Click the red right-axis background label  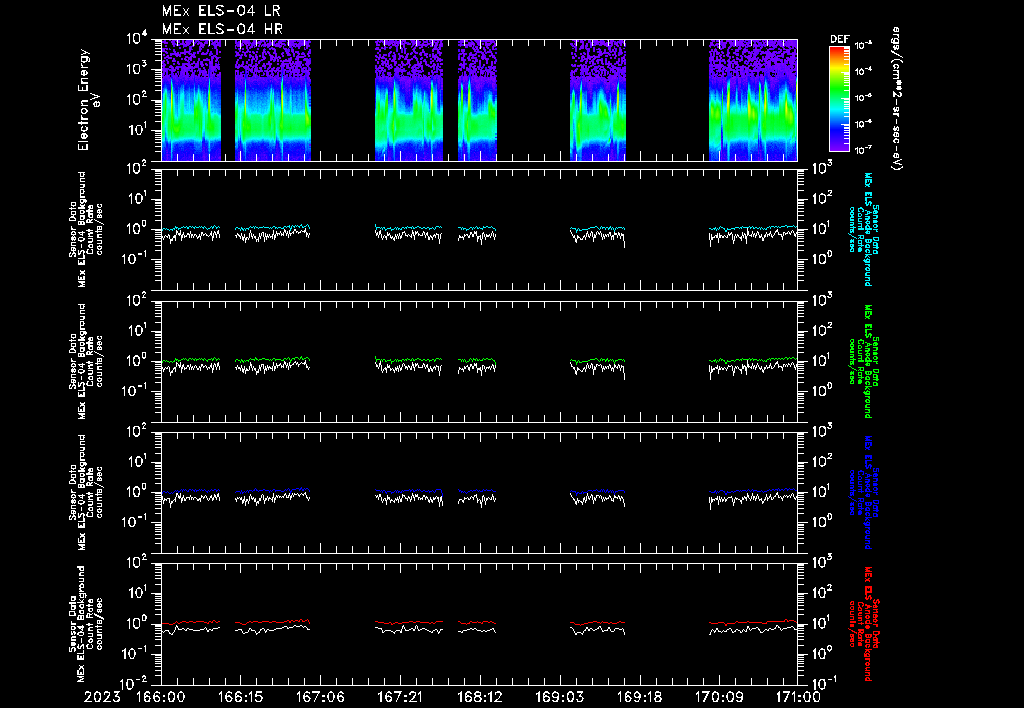(863, 624)
